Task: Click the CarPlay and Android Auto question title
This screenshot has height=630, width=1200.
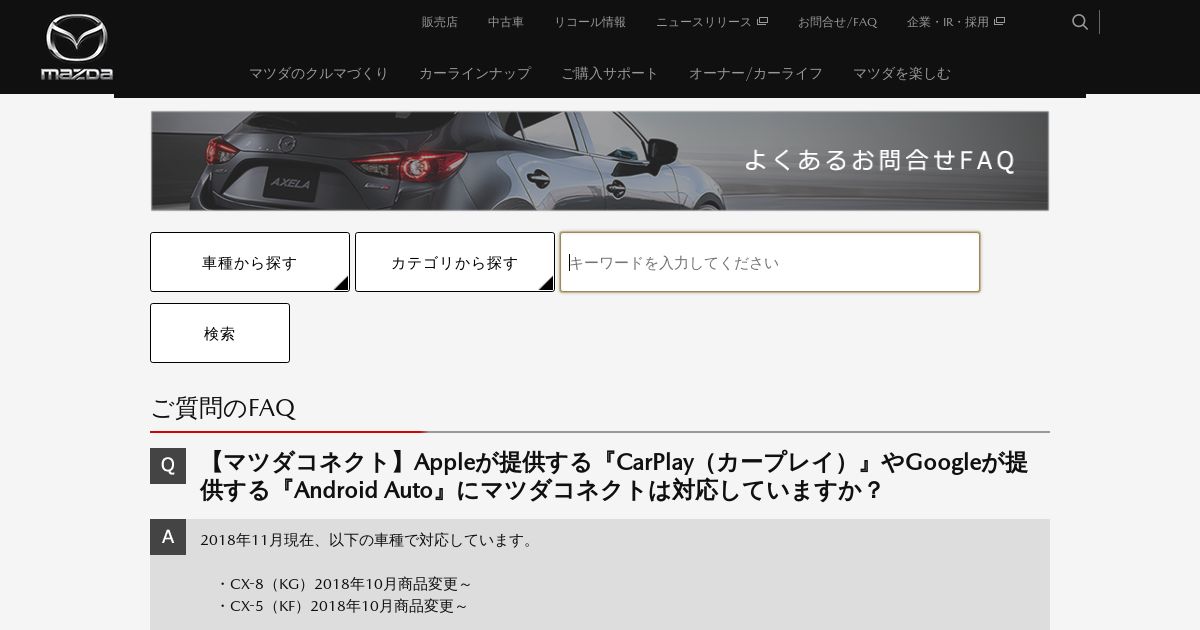Action: point(614,476)
